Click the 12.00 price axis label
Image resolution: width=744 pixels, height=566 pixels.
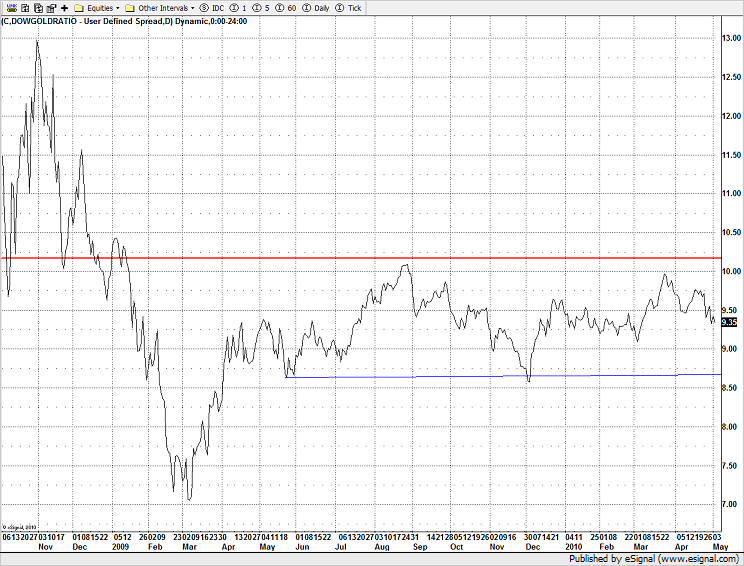[731, 116]
